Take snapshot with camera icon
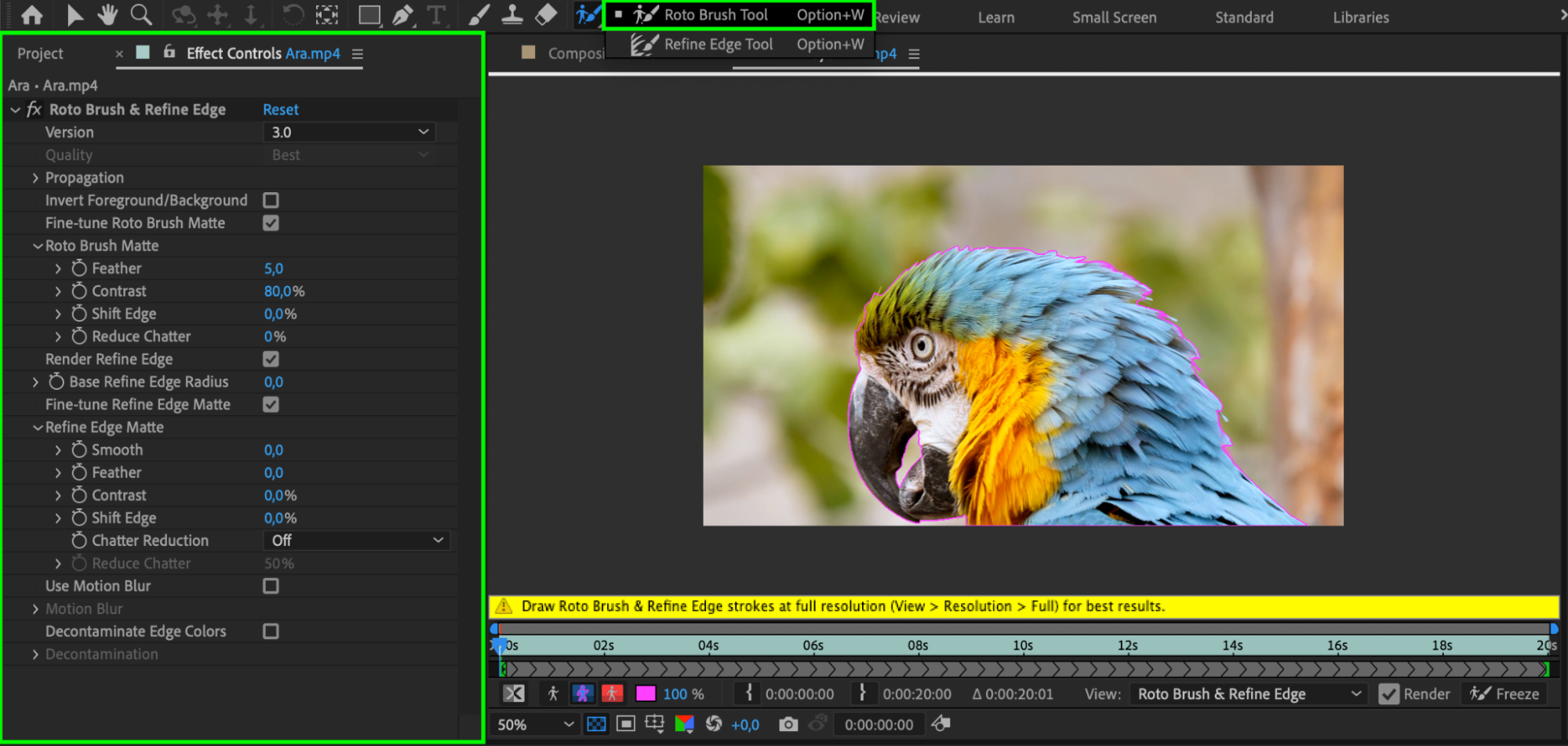Viewport: 1568px width, 746px height. [x=788, y=724]
